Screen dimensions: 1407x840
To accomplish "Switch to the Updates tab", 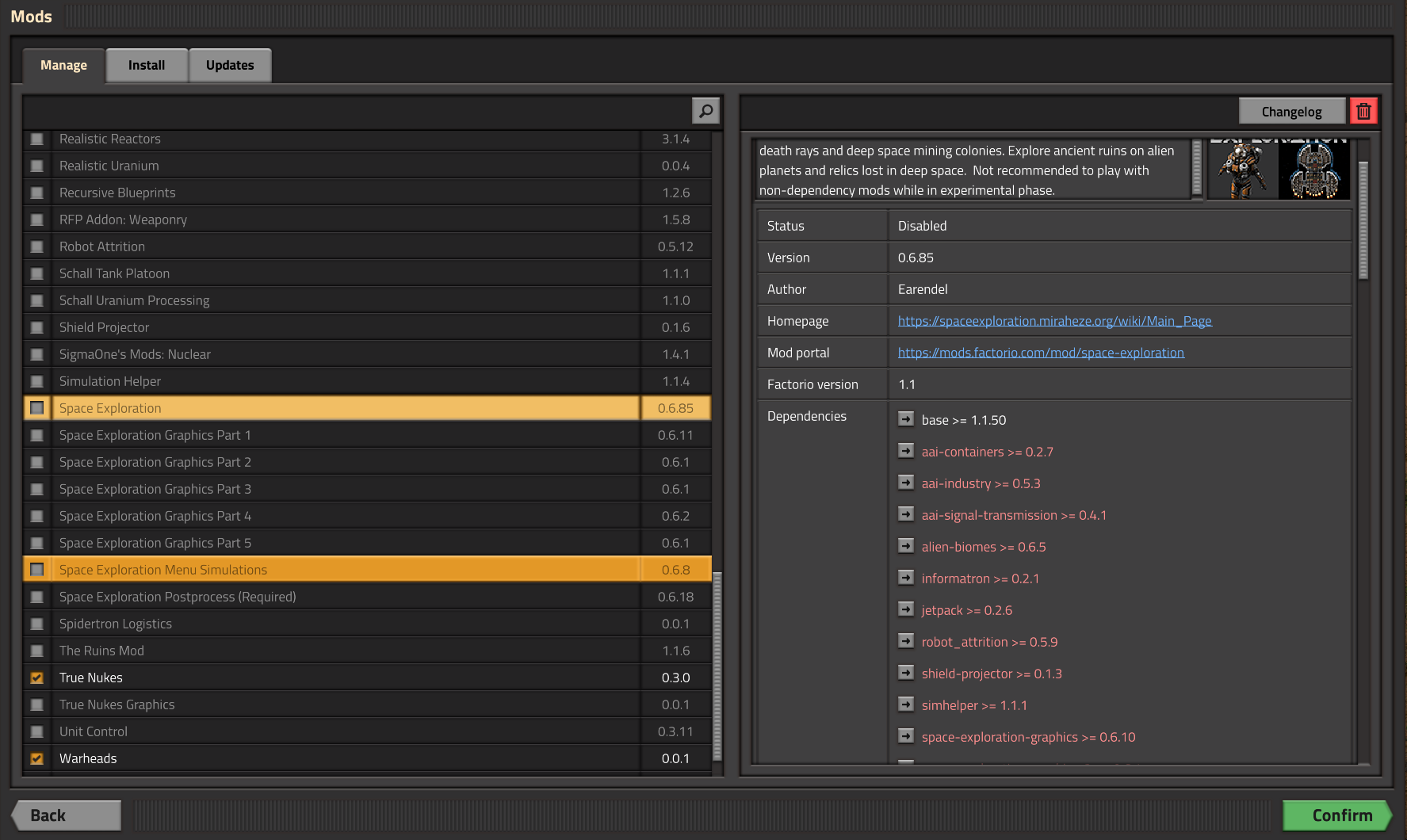I will pos(230,66).
